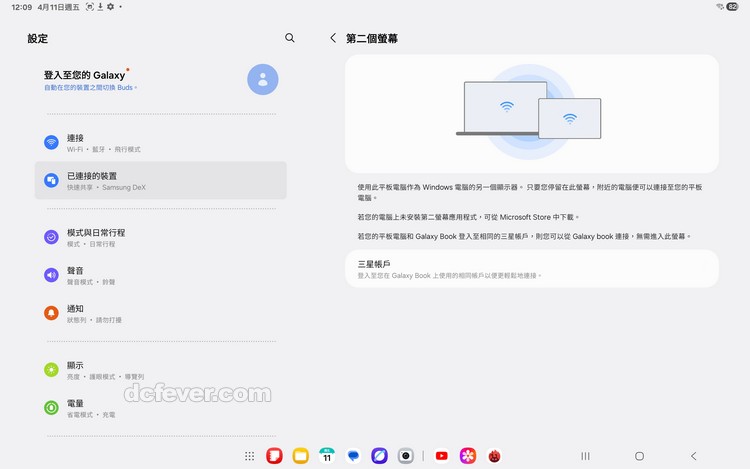Launch the YouTube app
The height and width of the screenshot is (469, 750).
click(441, 456)
